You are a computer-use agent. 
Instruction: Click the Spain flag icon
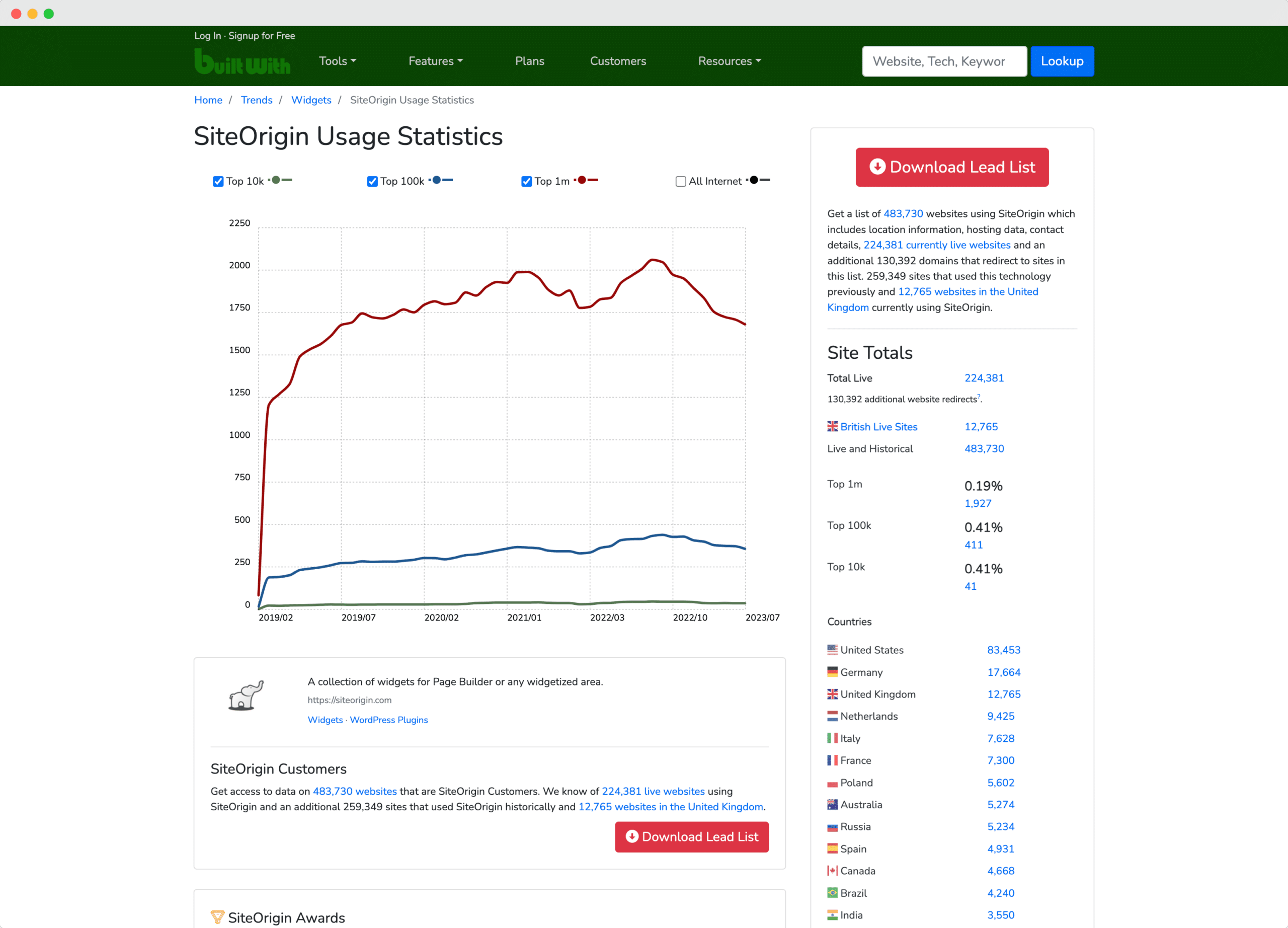(x=832, y=848)
